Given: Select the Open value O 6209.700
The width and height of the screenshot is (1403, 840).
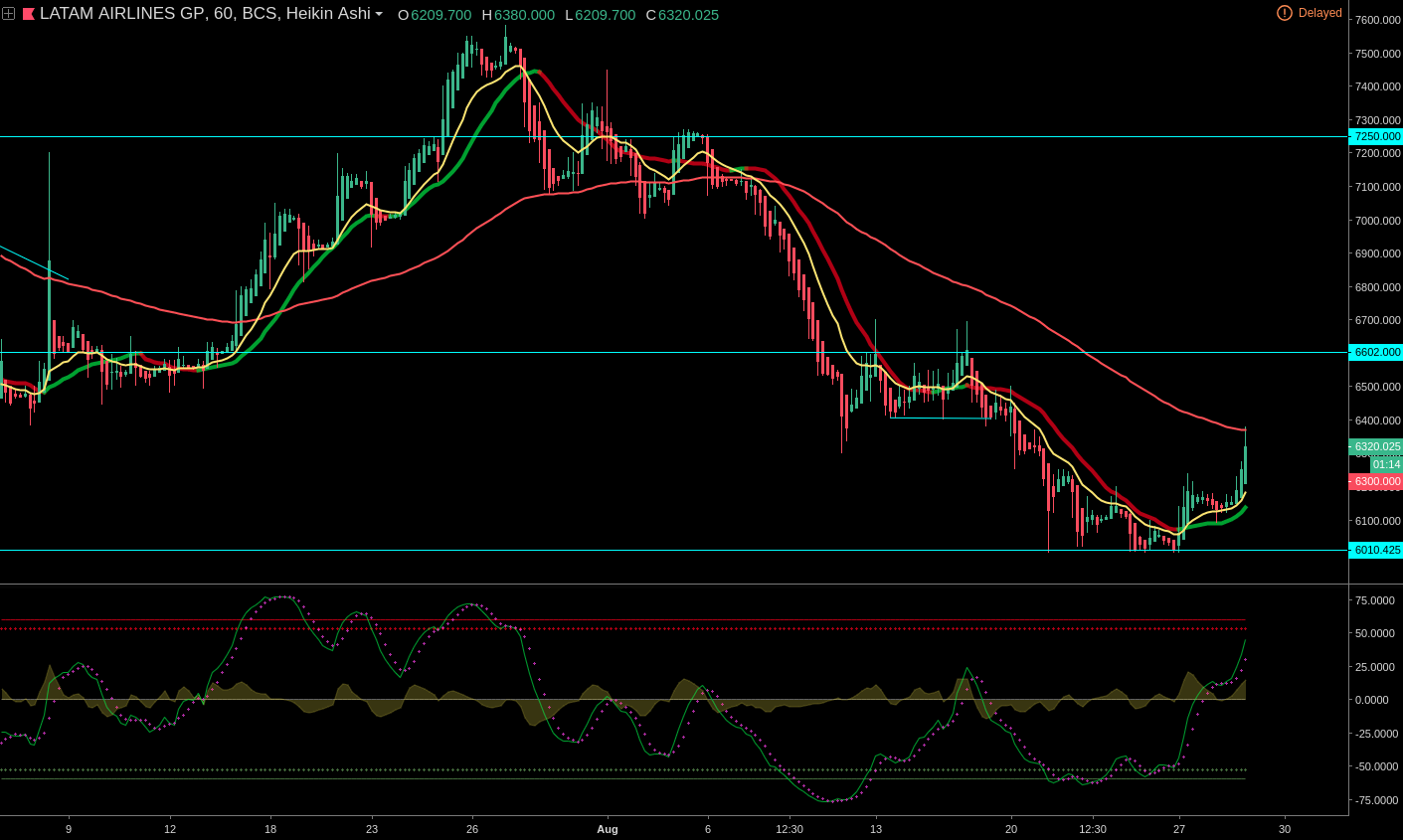Looking at the screenshot, I should (x=435, y=15).
